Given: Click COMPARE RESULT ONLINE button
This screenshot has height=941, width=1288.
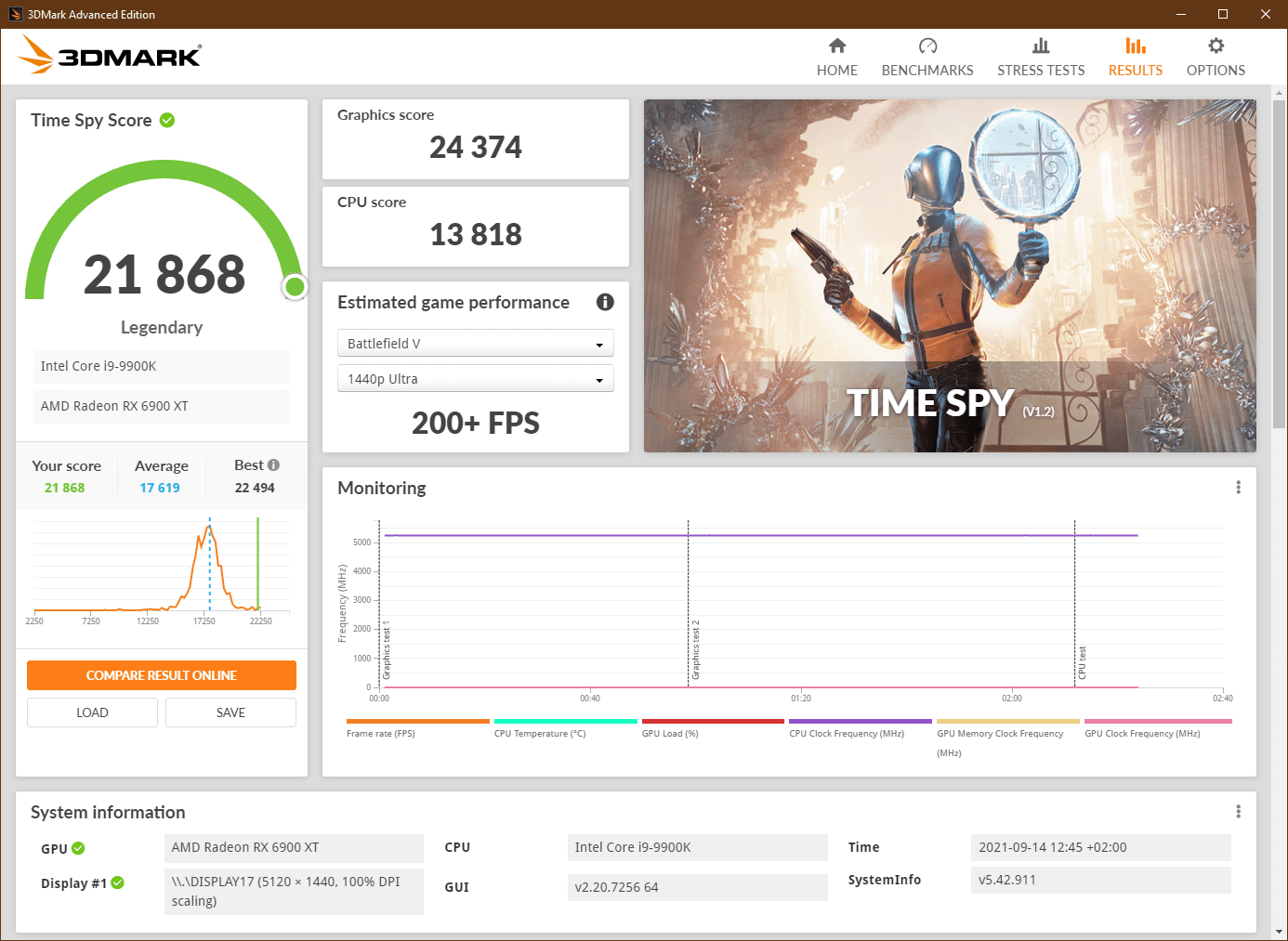Looking at the screenshot, I should click(x=162, y=675).
